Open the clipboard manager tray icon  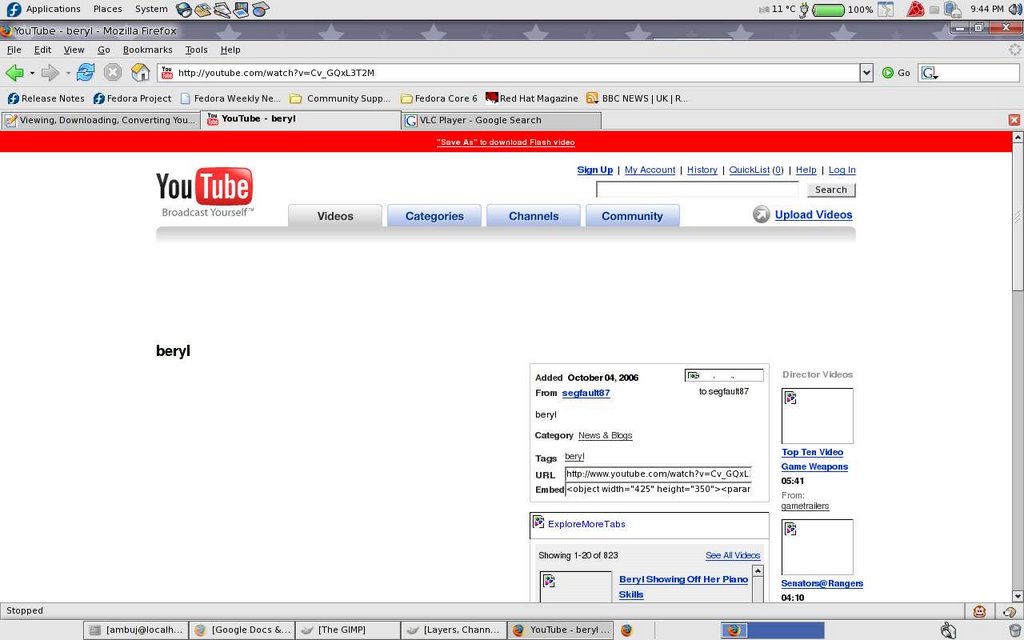tap(953, 9)
